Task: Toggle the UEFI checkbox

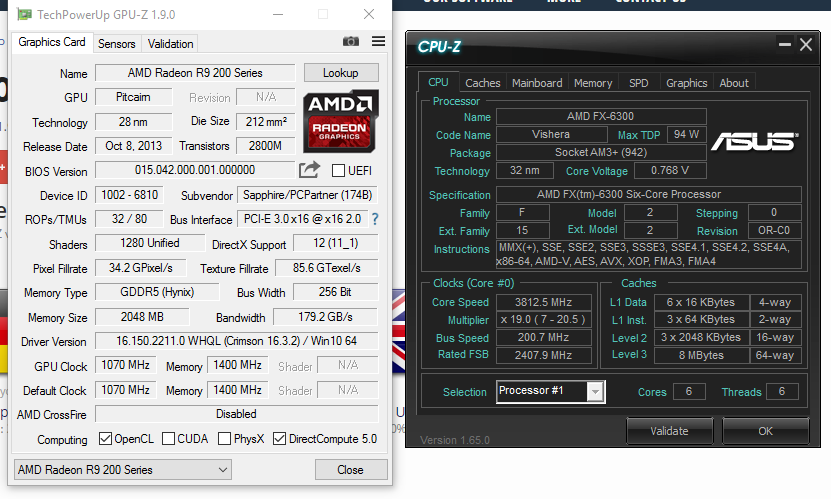Action: pyautogui.click(x=338, y=171)
